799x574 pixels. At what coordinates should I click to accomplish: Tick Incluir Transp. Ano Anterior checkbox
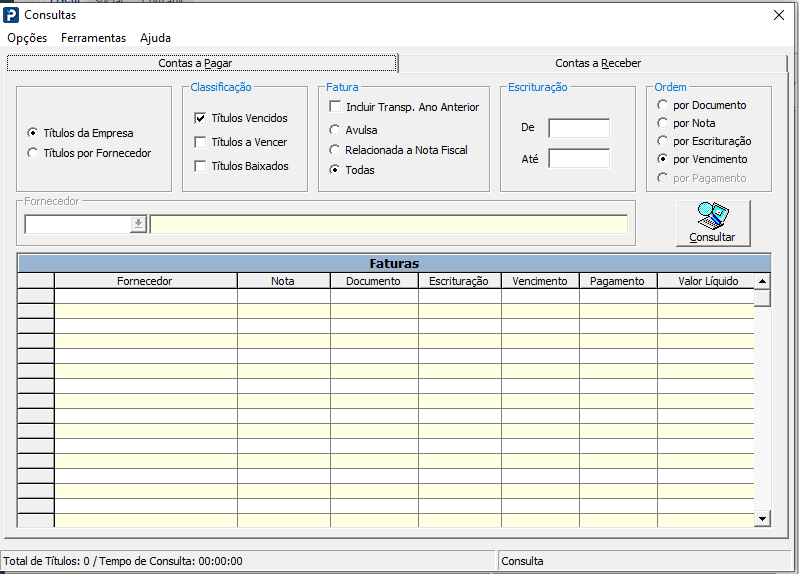(x=335, y=107)
